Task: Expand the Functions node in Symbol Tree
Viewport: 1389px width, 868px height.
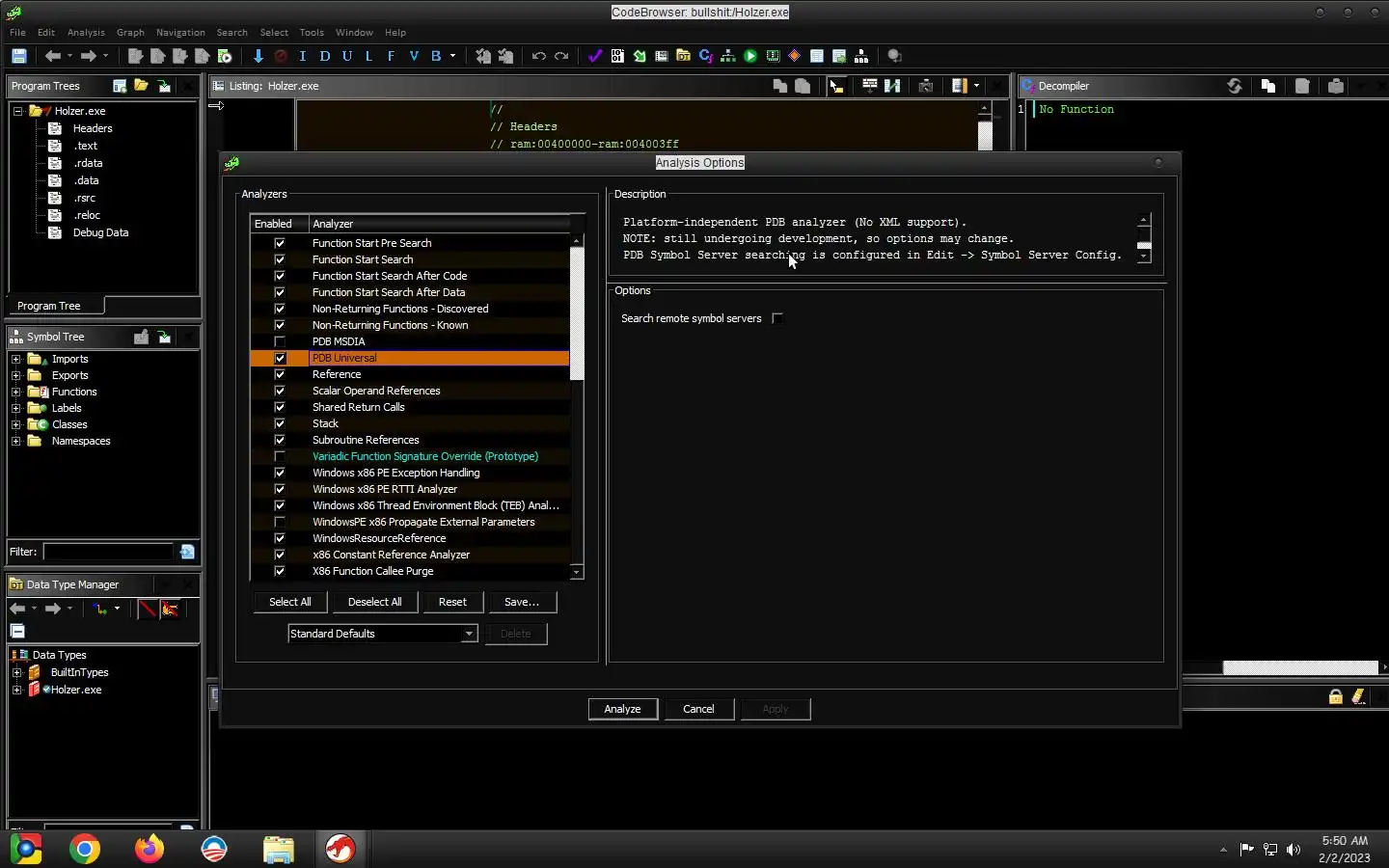Action: (x=16, y=392)
